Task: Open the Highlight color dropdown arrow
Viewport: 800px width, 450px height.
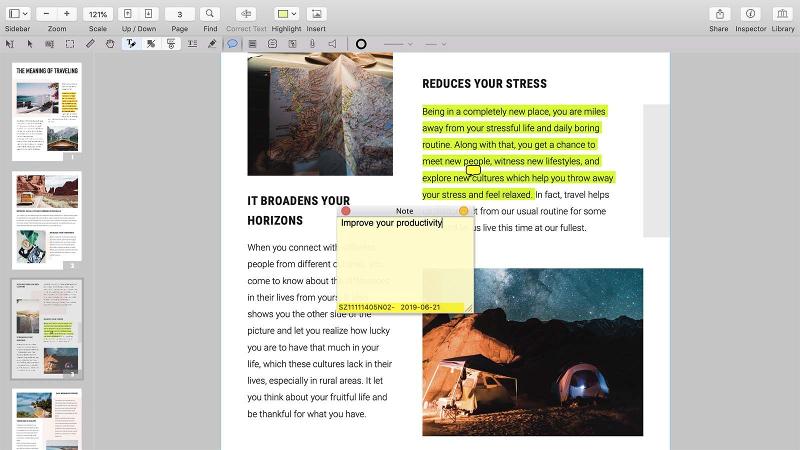Action: pos(294,14)
